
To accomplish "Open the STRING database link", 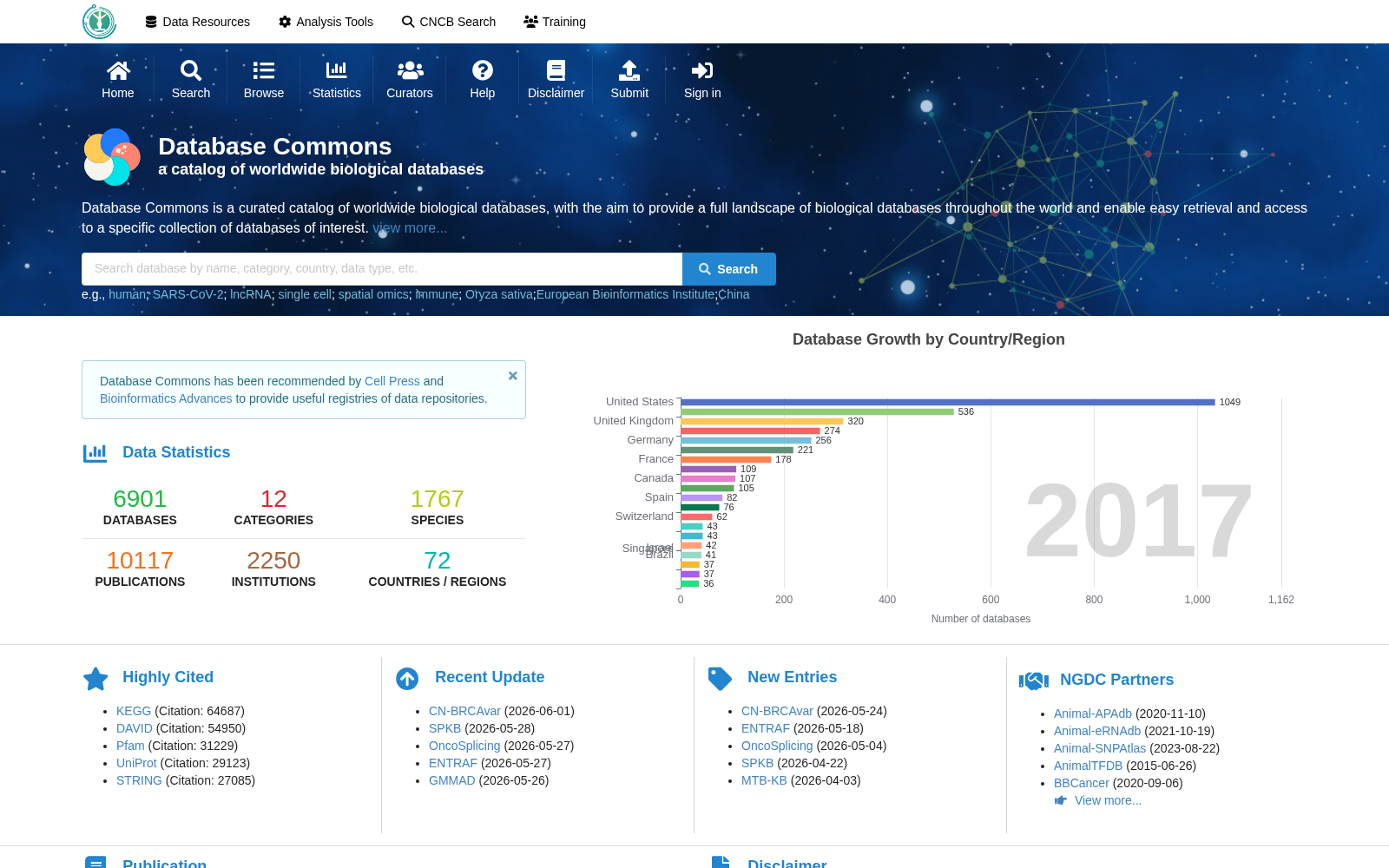I will [x=139, y=780].
